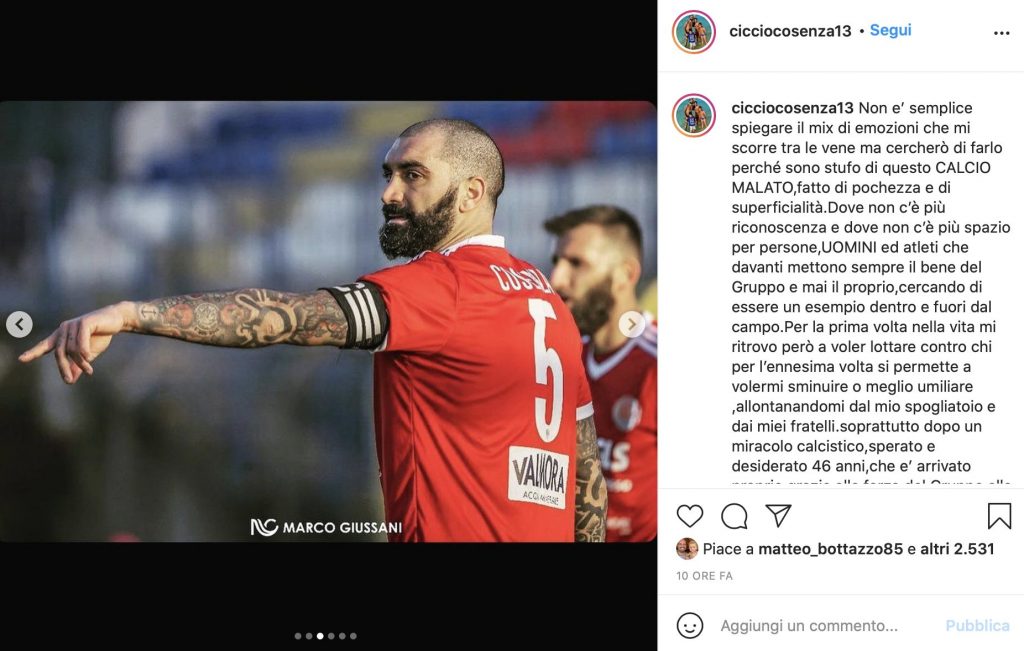Select the last carousel dot indicator
Viewport: 1024px width, 651px height.
click(353, 636)
